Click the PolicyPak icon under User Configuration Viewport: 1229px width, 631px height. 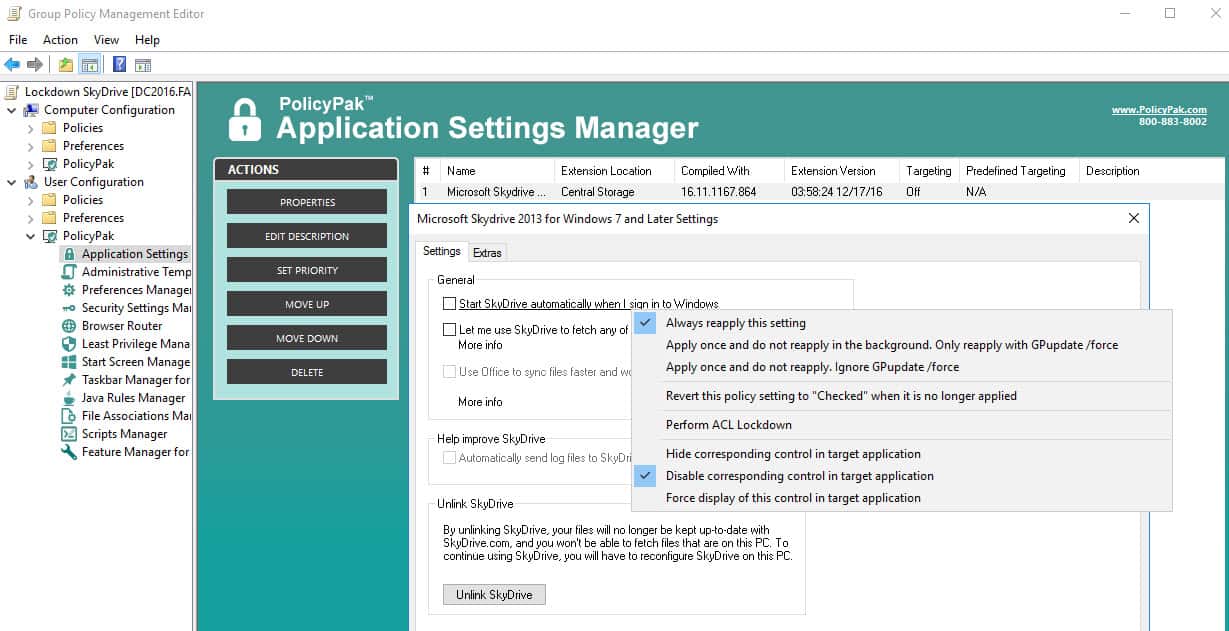click(50, 236)
